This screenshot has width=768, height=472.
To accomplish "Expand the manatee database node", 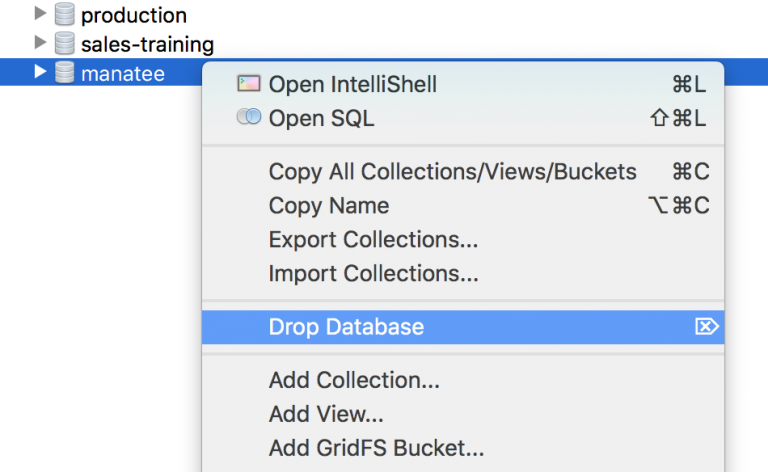I will pyautogui.click(x=40, y=72).
